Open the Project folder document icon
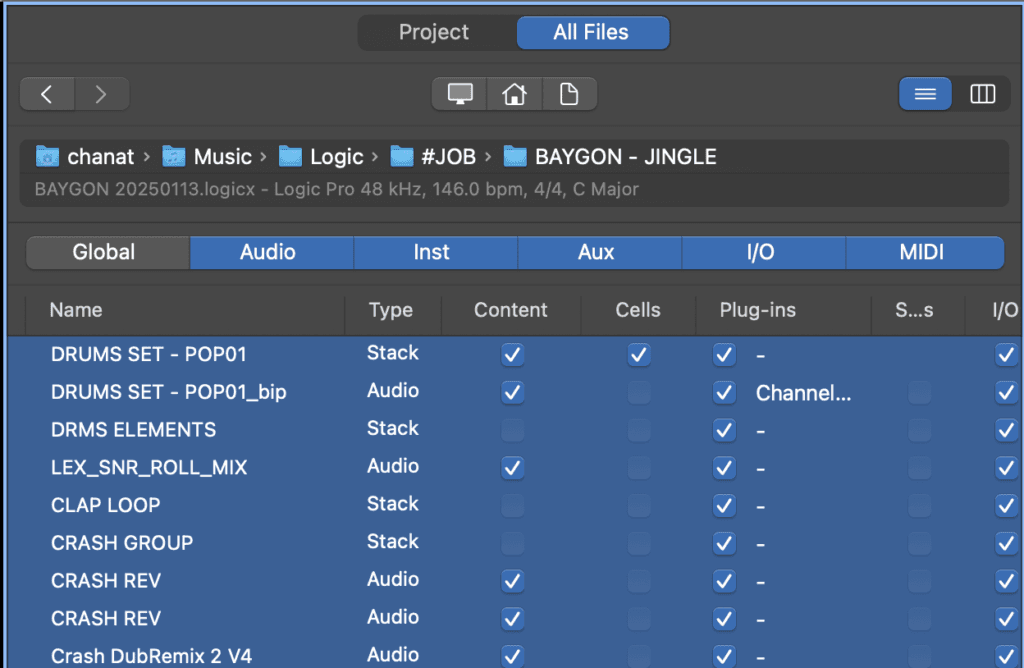 (x=569, y=94)
